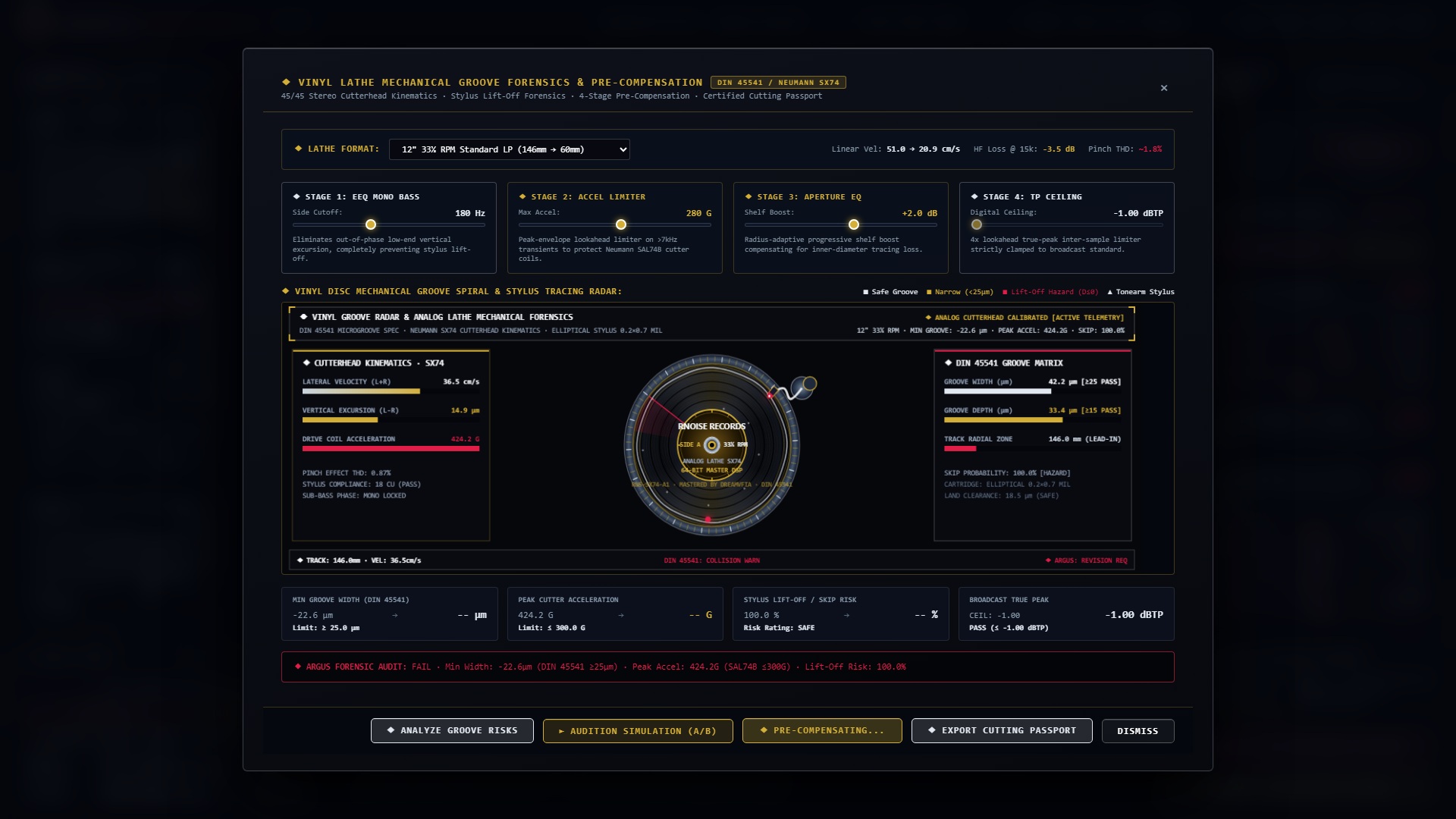The height and width of the screenshot is (819, 1456).
Task: Click Lift-Off Hazard legend square
Action: (1005, 292)
